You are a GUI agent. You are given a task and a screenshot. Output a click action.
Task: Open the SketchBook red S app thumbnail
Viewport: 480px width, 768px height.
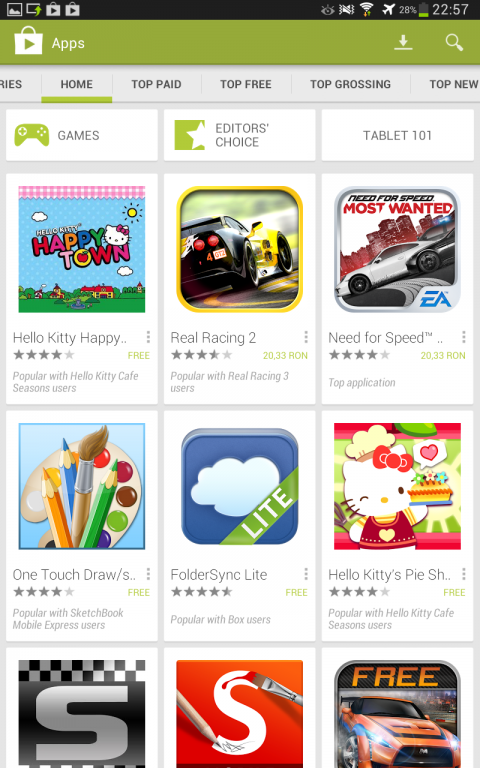pos(240,714)
